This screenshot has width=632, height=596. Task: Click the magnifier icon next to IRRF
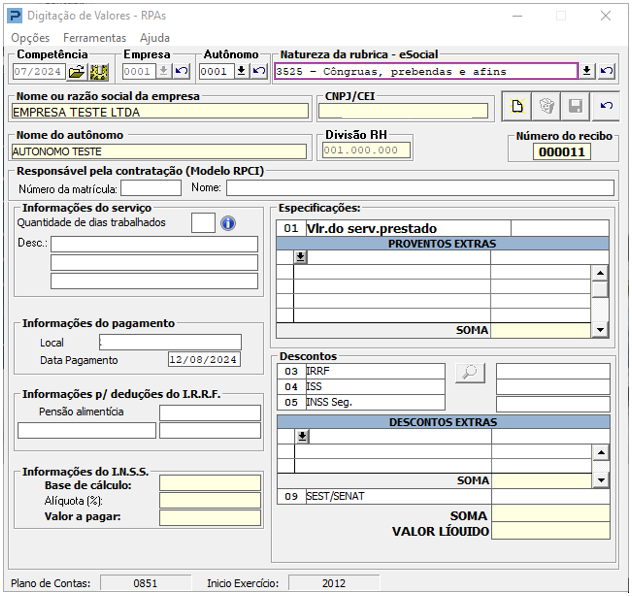470,373
